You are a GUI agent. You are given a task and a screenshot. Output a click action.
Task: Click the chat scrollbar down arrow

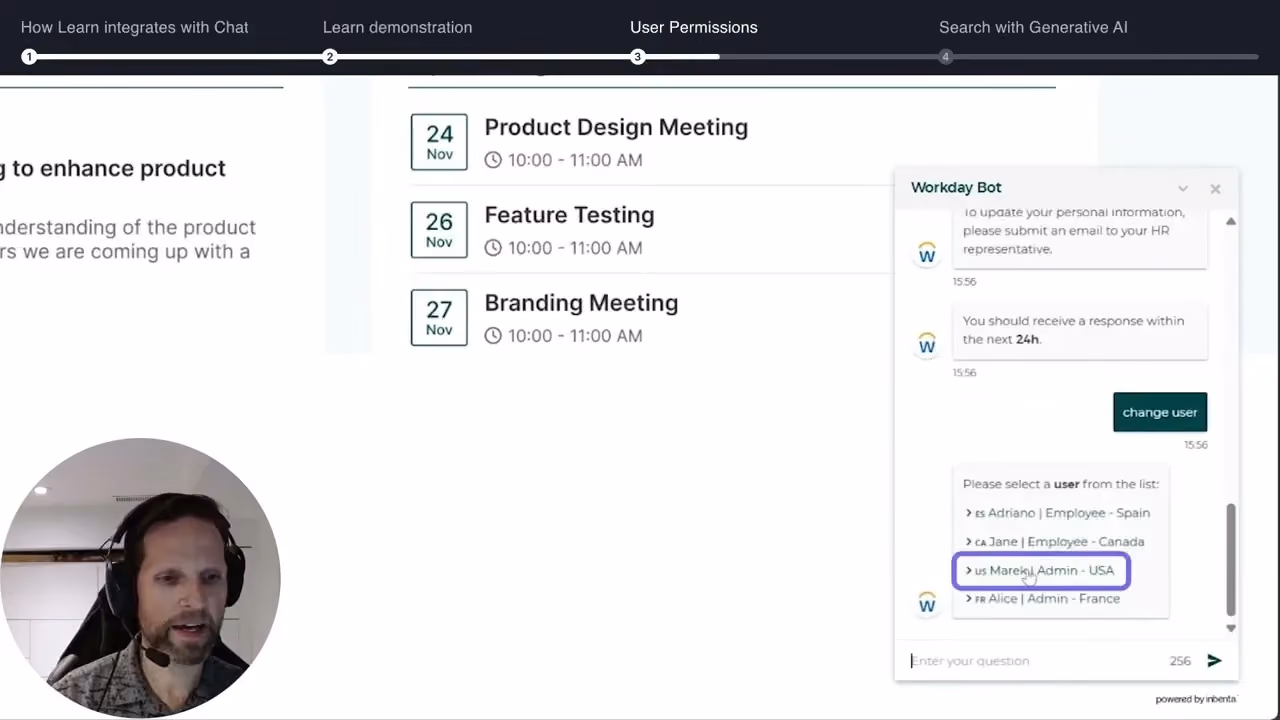click(x=1231, y=628)
